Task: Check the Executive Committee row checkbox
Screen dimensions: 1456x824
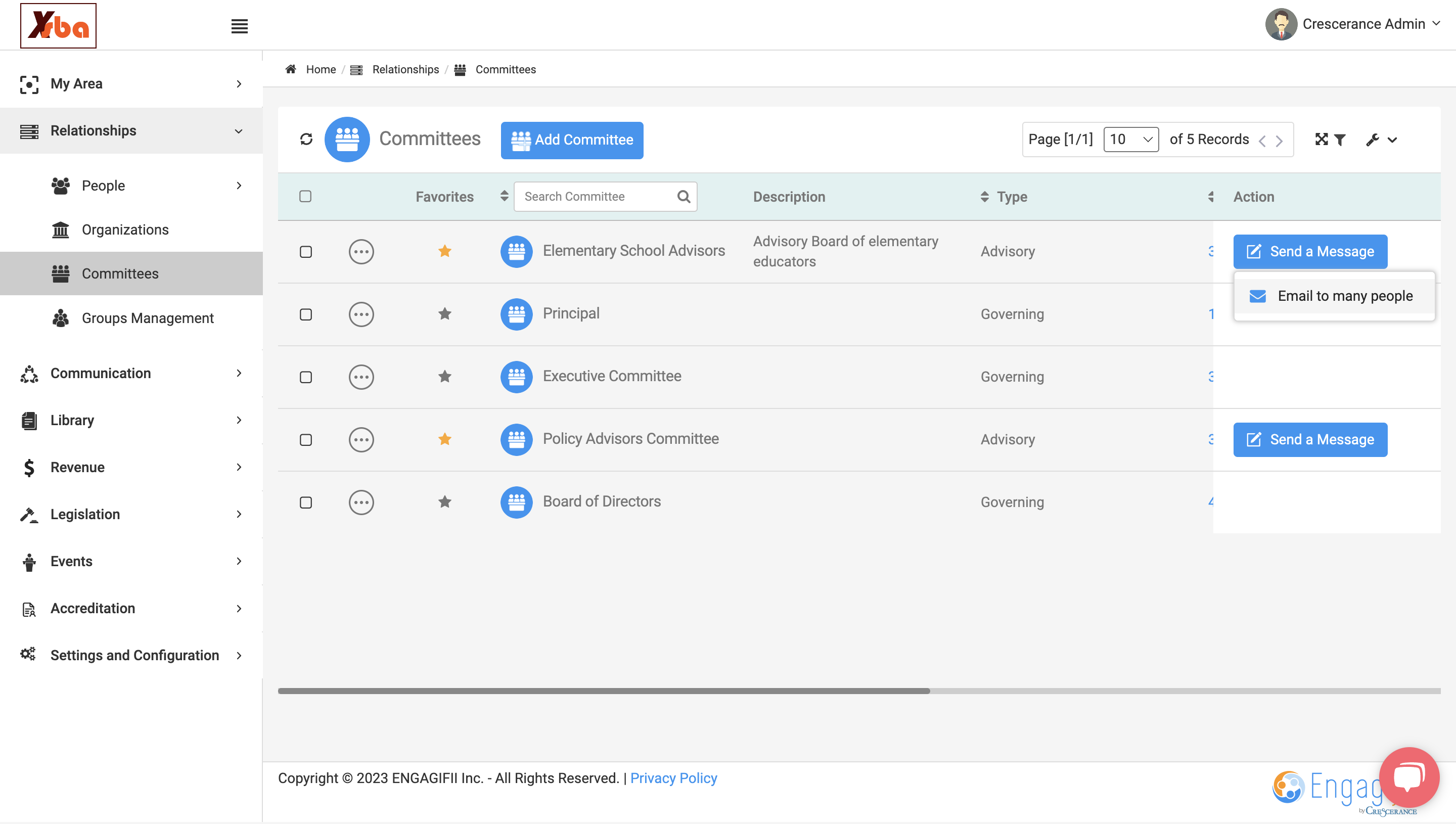Action: tap(305, 378)
